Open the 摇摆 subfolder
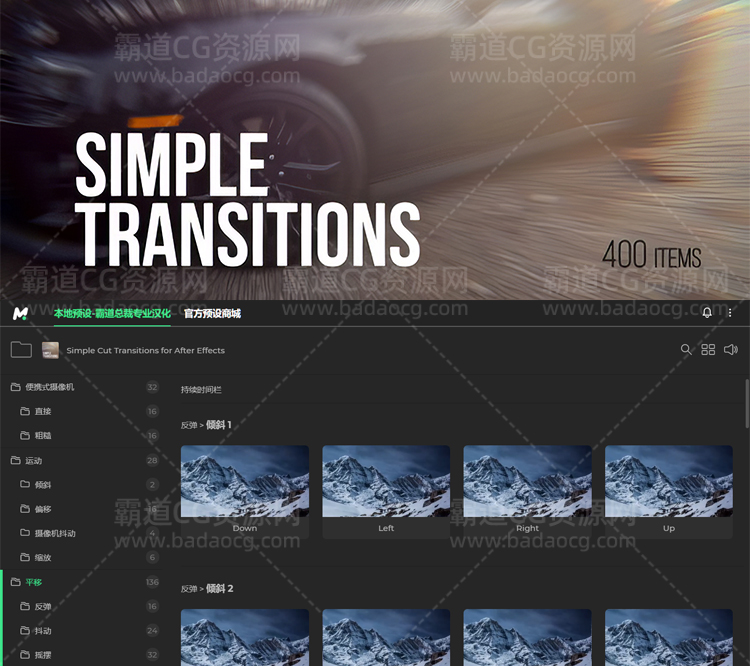This screenshot has height=666, width=750. (43, 655)
